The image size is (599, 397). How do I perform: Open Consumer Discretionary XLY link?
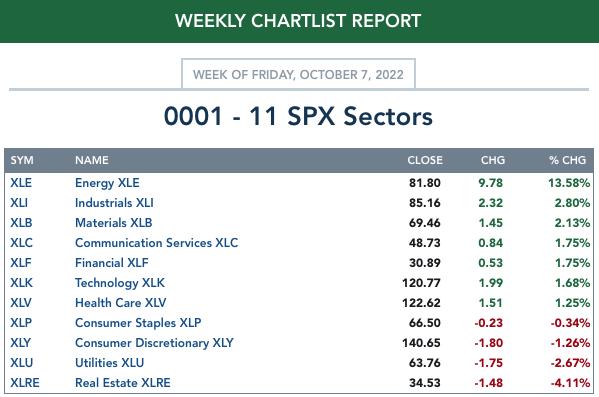[154, 343]
